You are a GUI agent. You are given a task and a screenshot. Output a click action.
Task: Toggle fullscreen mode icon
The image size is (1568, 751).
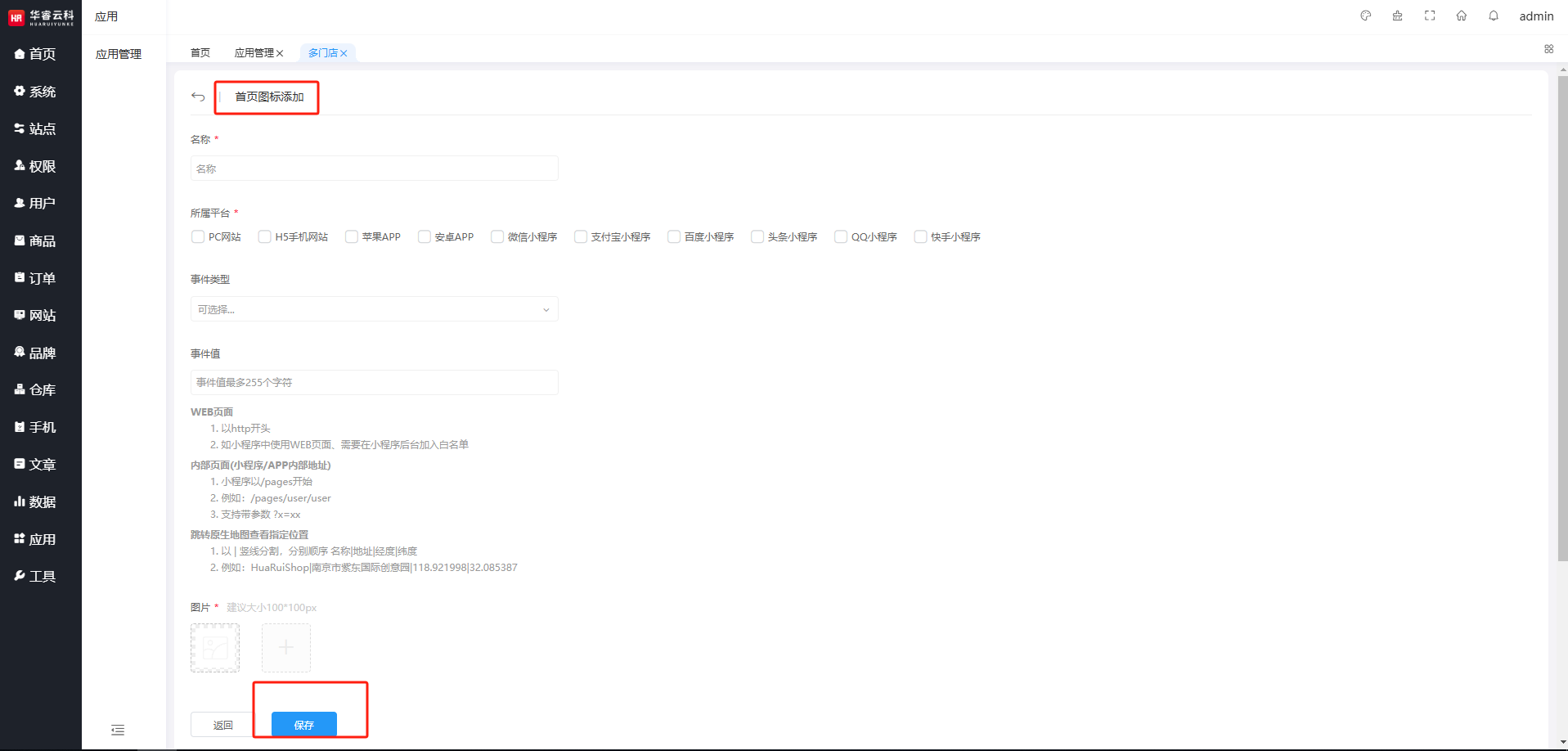click(1430, 16)
